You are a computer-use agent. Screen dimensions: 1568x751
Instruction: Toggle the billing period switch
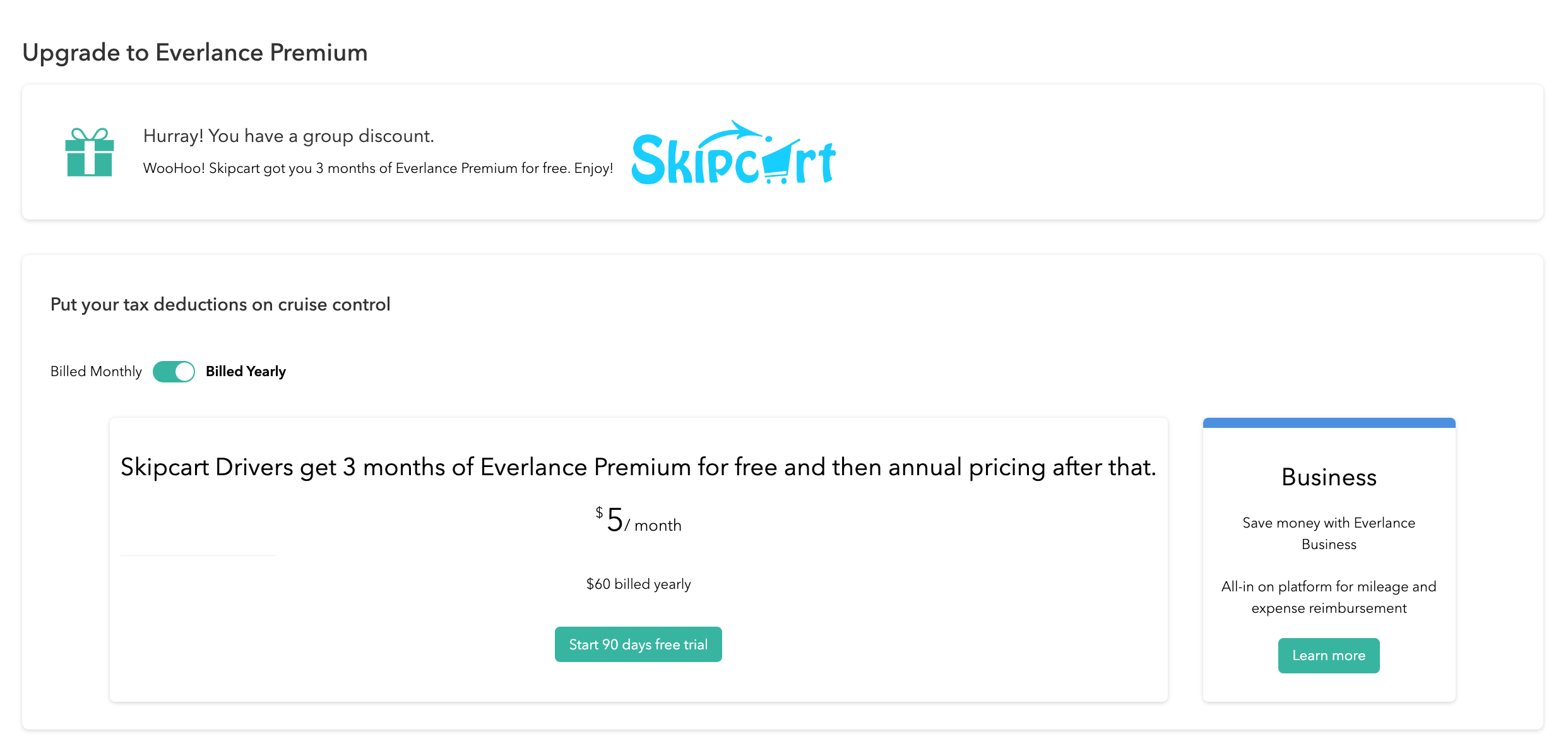[x=174, y=372]
